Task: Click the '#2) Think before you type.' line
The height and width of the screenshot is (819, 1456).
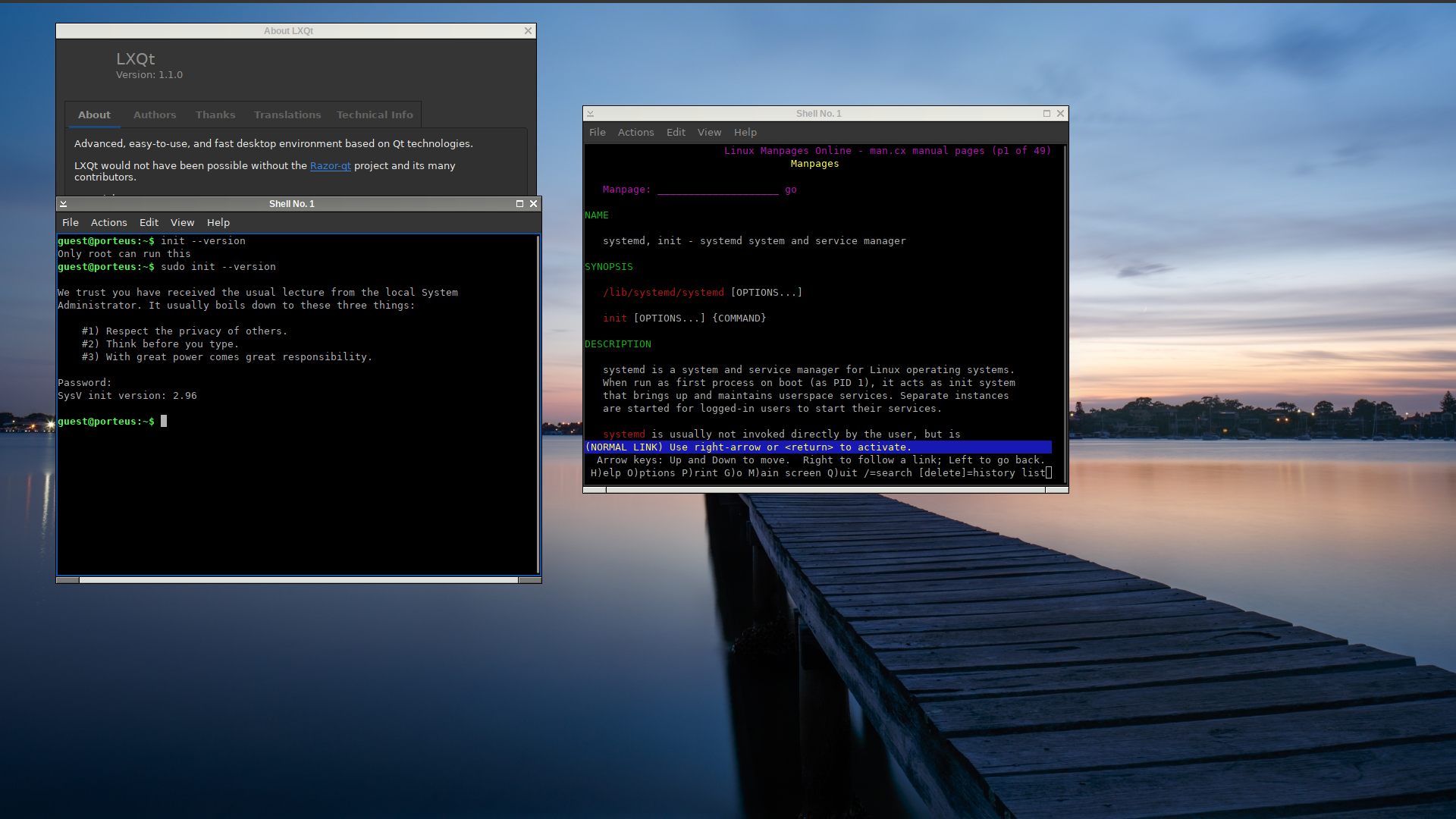Action: click(160, 344)
